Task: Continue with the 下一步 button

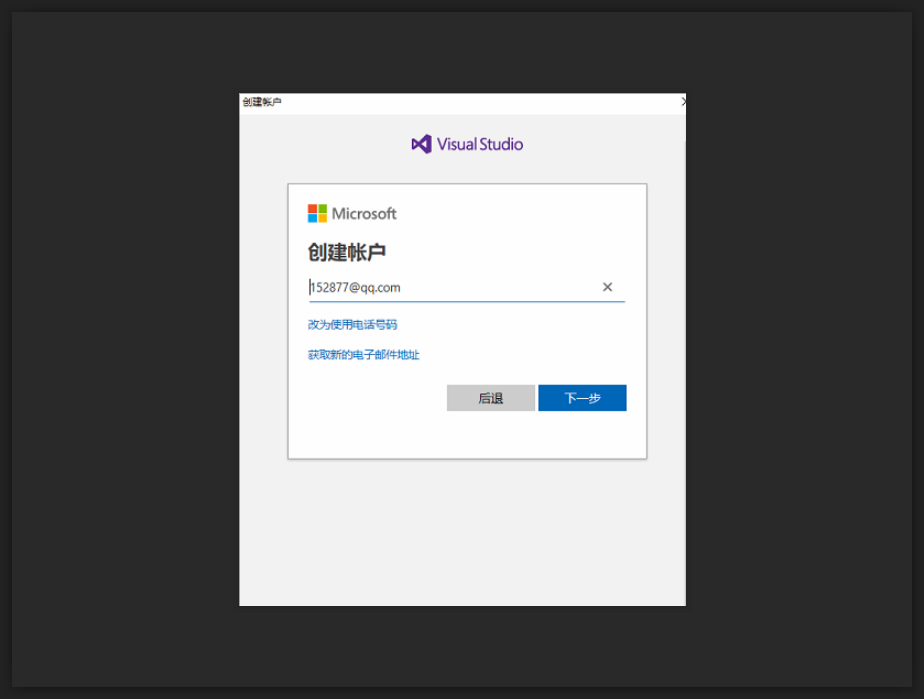Action: tap(582, 398)
